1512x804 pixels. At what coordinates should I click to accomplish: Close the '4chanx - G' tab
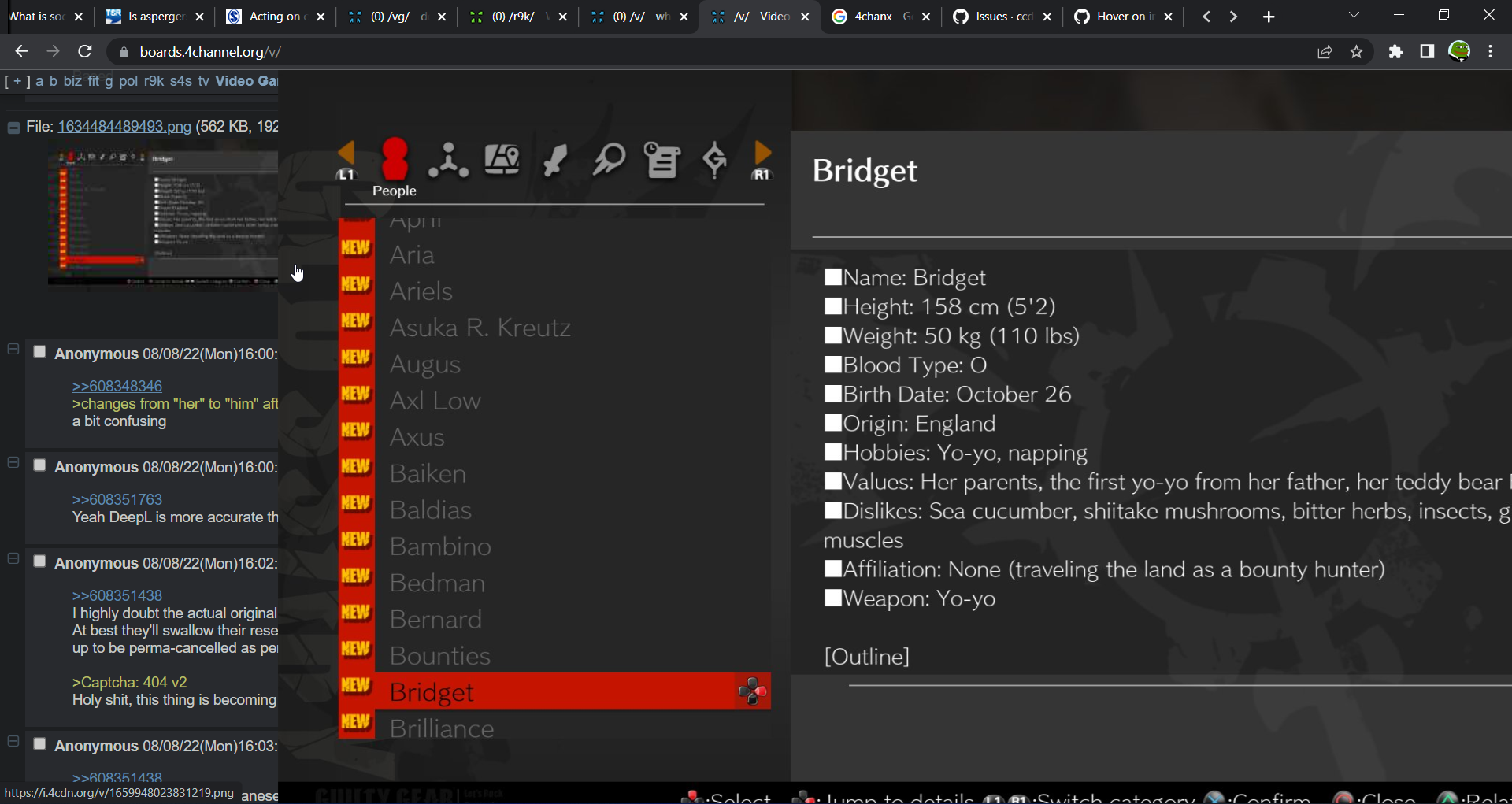click(x=926, y=17)
